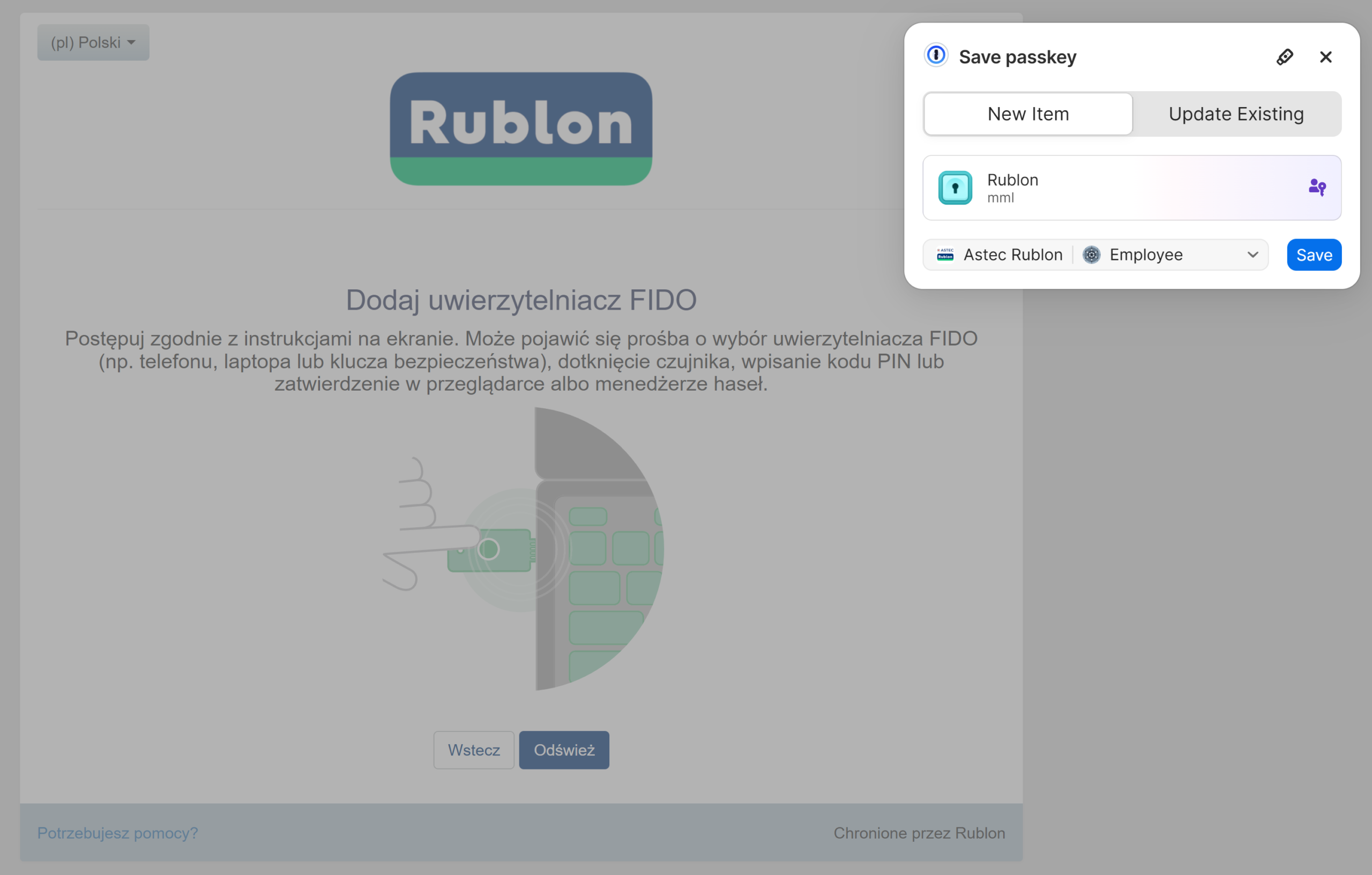The image size is (1372, 875).
Task: Select the New Item tab
Action: coord(1028,114)
